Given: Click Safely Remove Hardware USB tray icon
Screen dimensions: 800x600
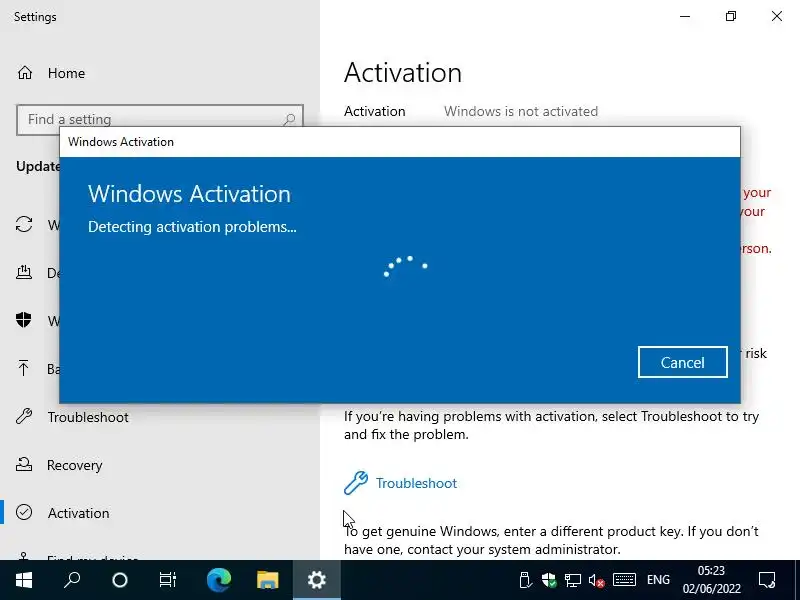Looking at the screenshot, I should click(x=525, y=580).
